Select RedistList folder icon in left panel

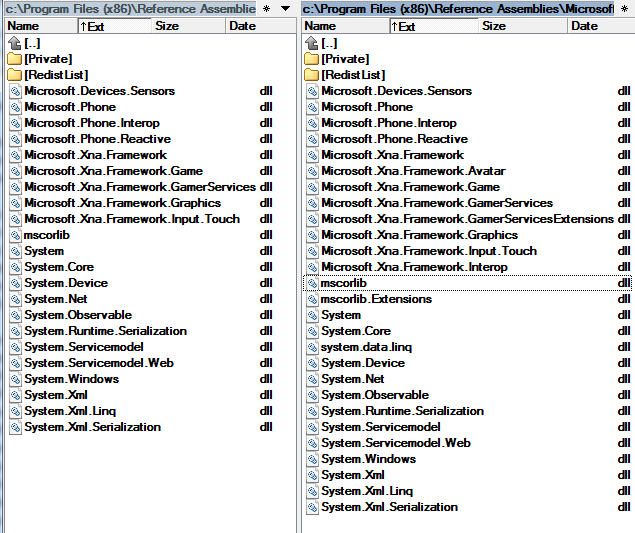(x=15, y=75)
